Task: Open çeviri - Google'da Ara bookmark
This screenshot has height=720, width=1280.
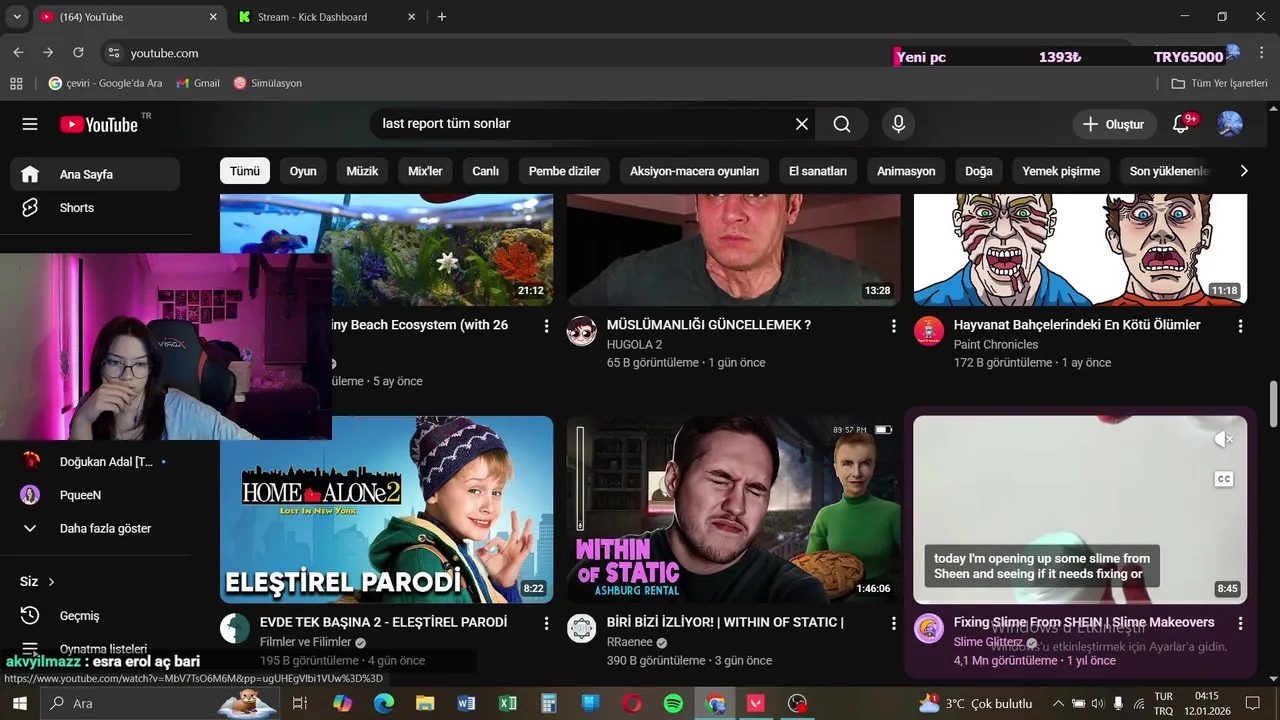Action: coord(106,83)
